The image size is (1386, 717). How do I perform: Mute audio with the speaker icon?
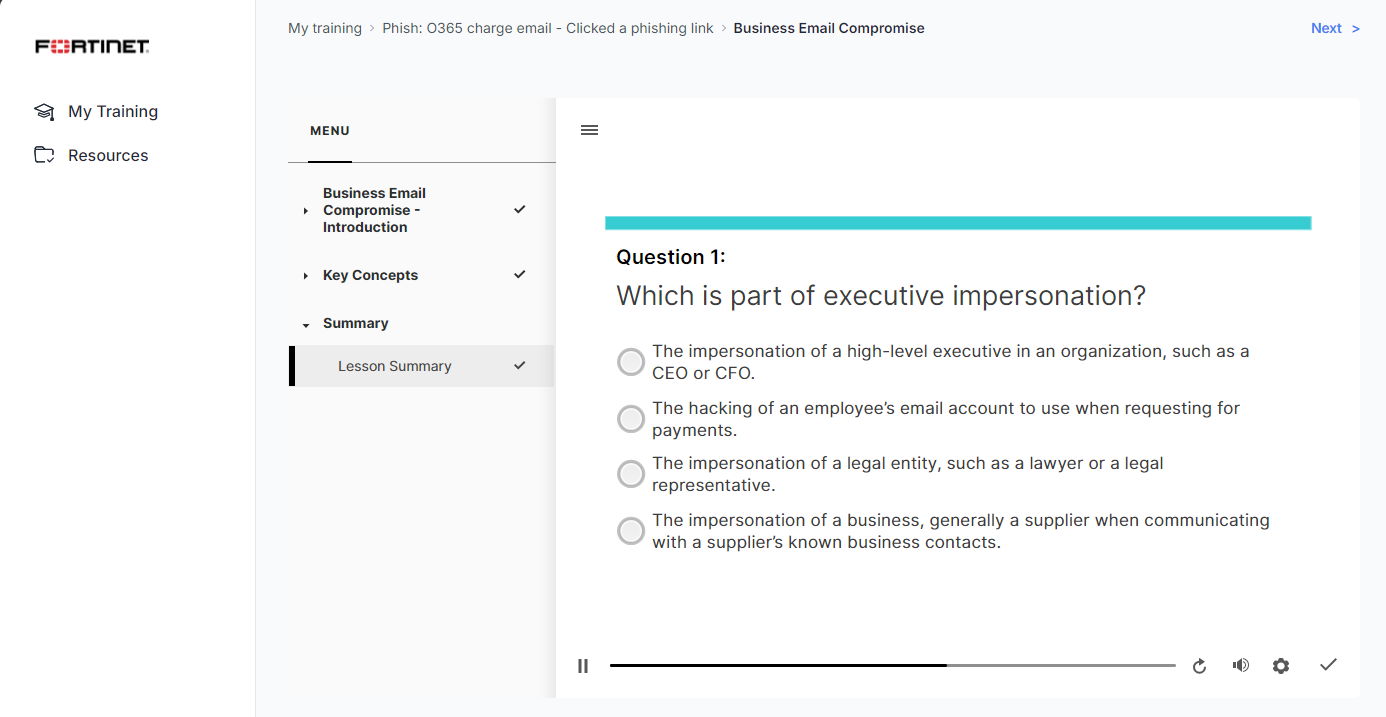coord(1240,665)
